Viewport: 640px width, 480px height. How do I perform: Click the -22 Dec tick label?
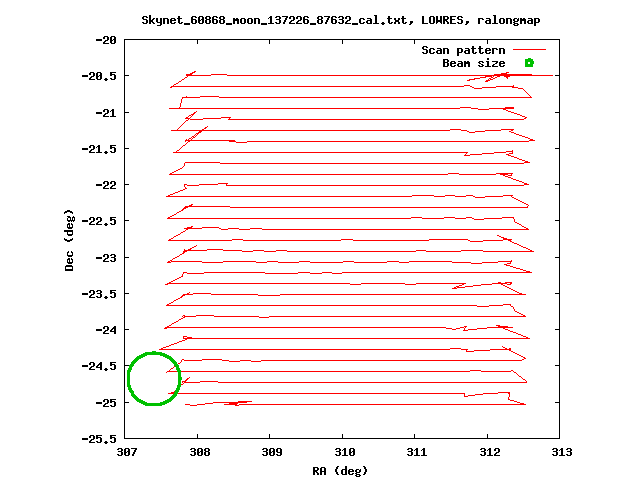click(x=106, y=185)
